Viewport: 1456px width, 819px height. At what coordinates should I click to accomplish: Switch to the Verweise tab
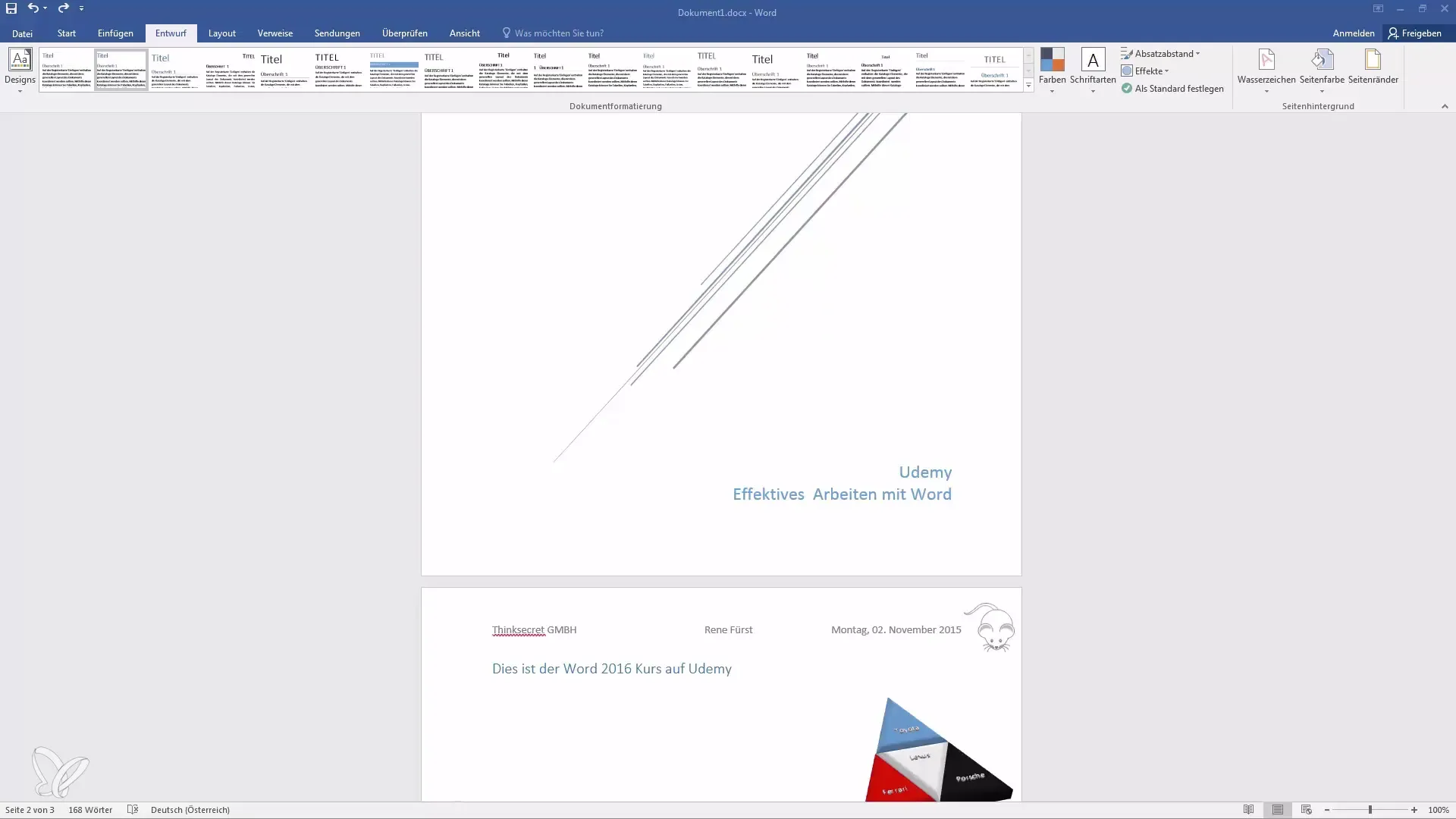(x=275, y=33)
